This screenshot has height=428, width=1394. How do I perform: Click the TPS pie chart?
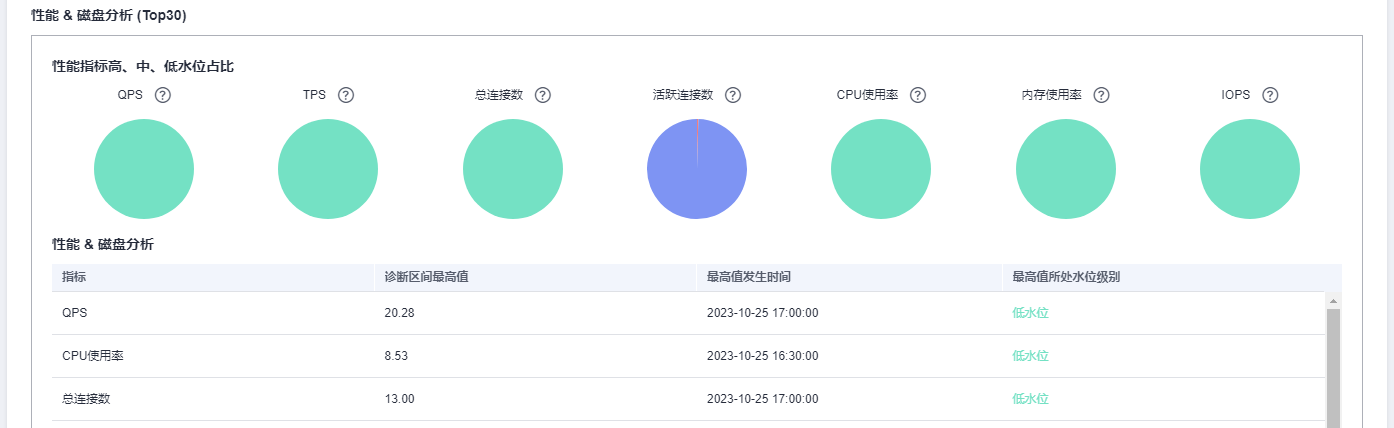point(328,169)
